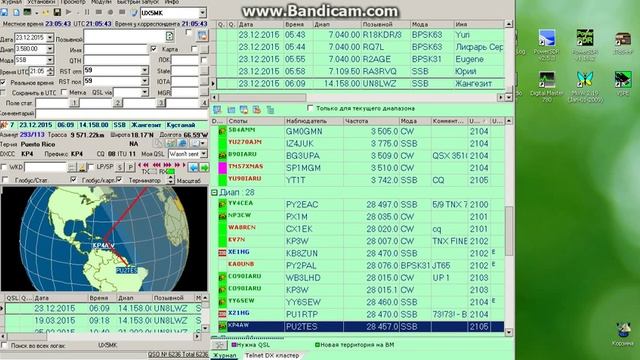This screenshot has width=640, height=360.
Task: Open the QSL via dropdown
Action: coord(144,92)
